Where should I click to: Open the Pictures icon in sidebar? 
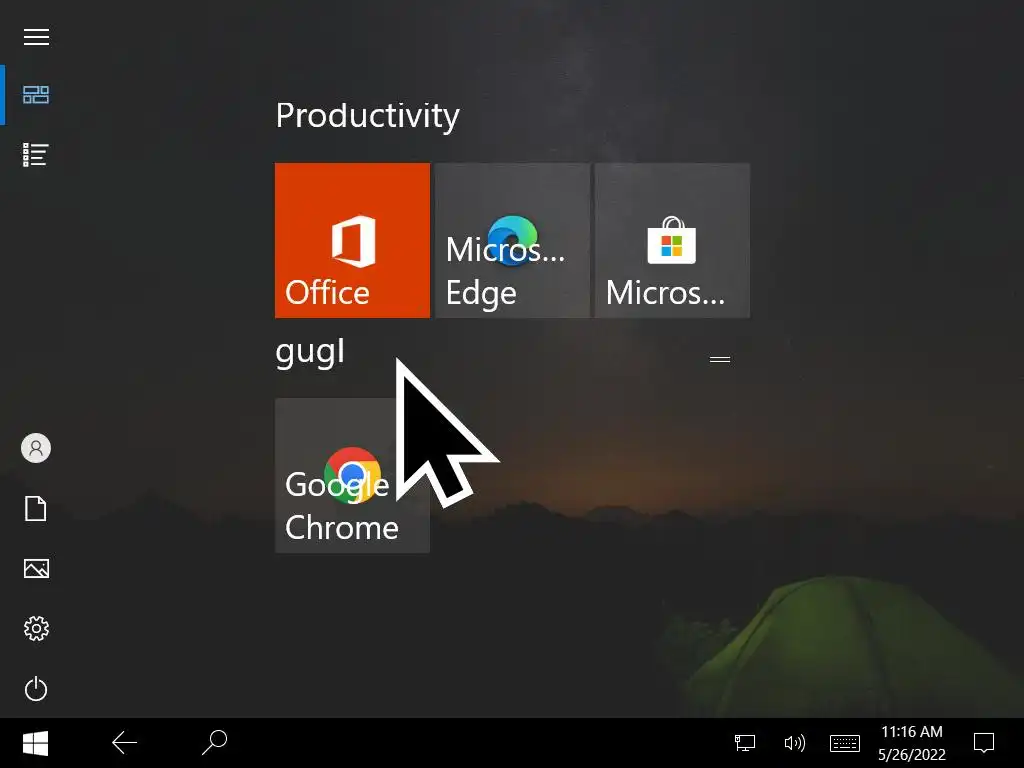tap(36, 568)
